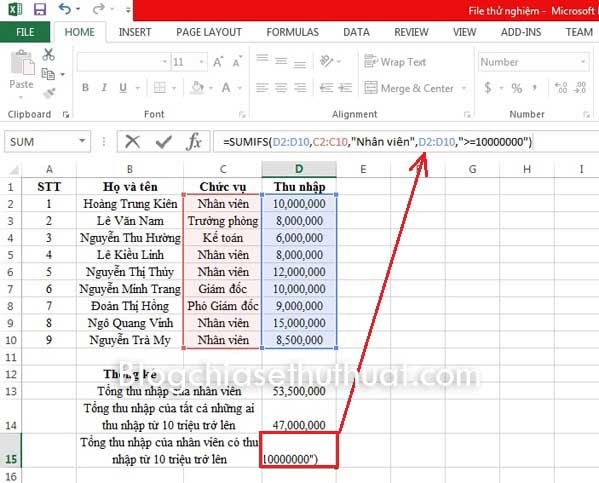
Task: Click the Enter checkmark in formula bar
Action: point(164,142)
